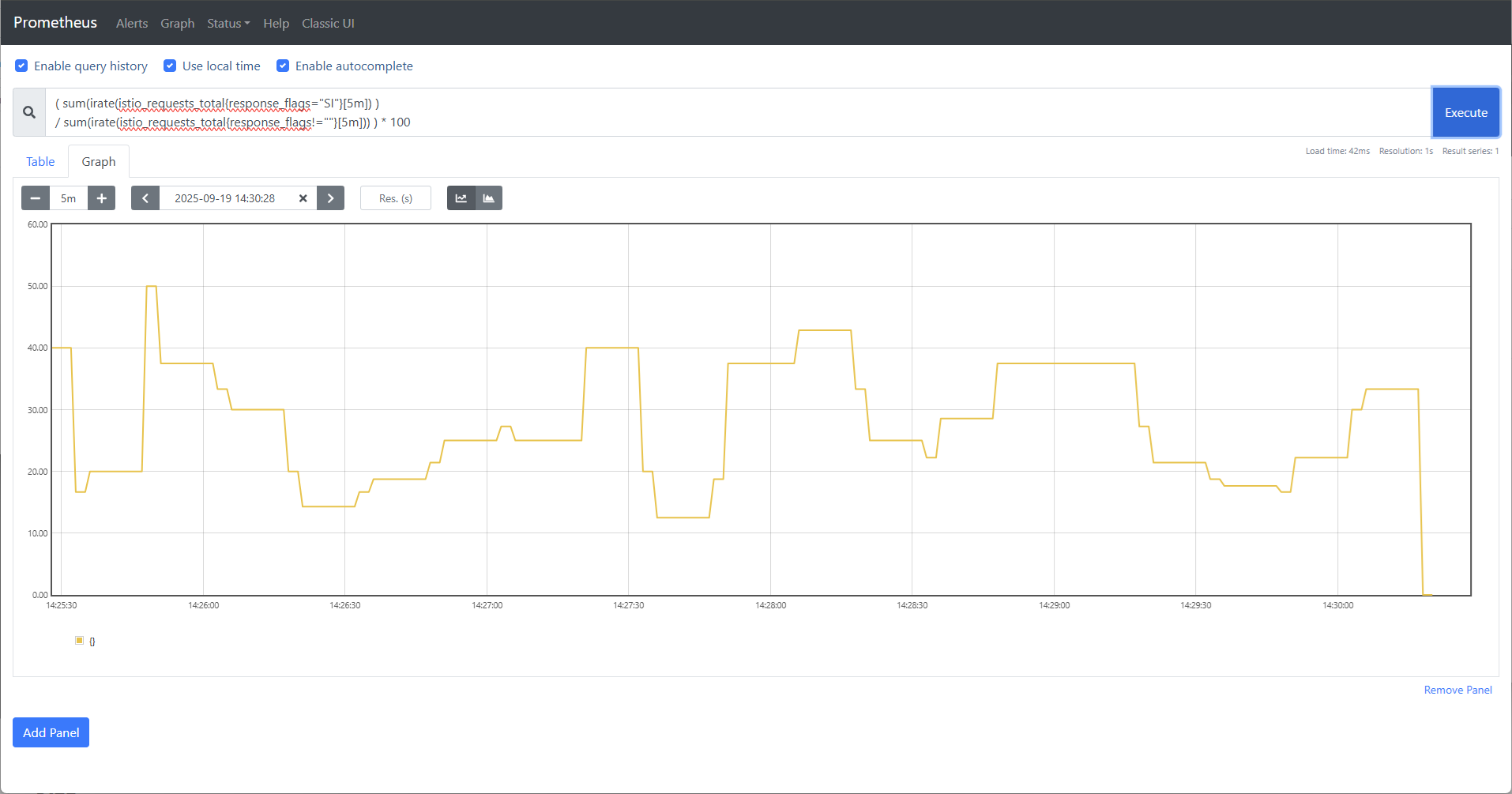The width and height of the screenshot is (1512, 794).
Task: Switch to the Table tab
Action: (40, 161)
